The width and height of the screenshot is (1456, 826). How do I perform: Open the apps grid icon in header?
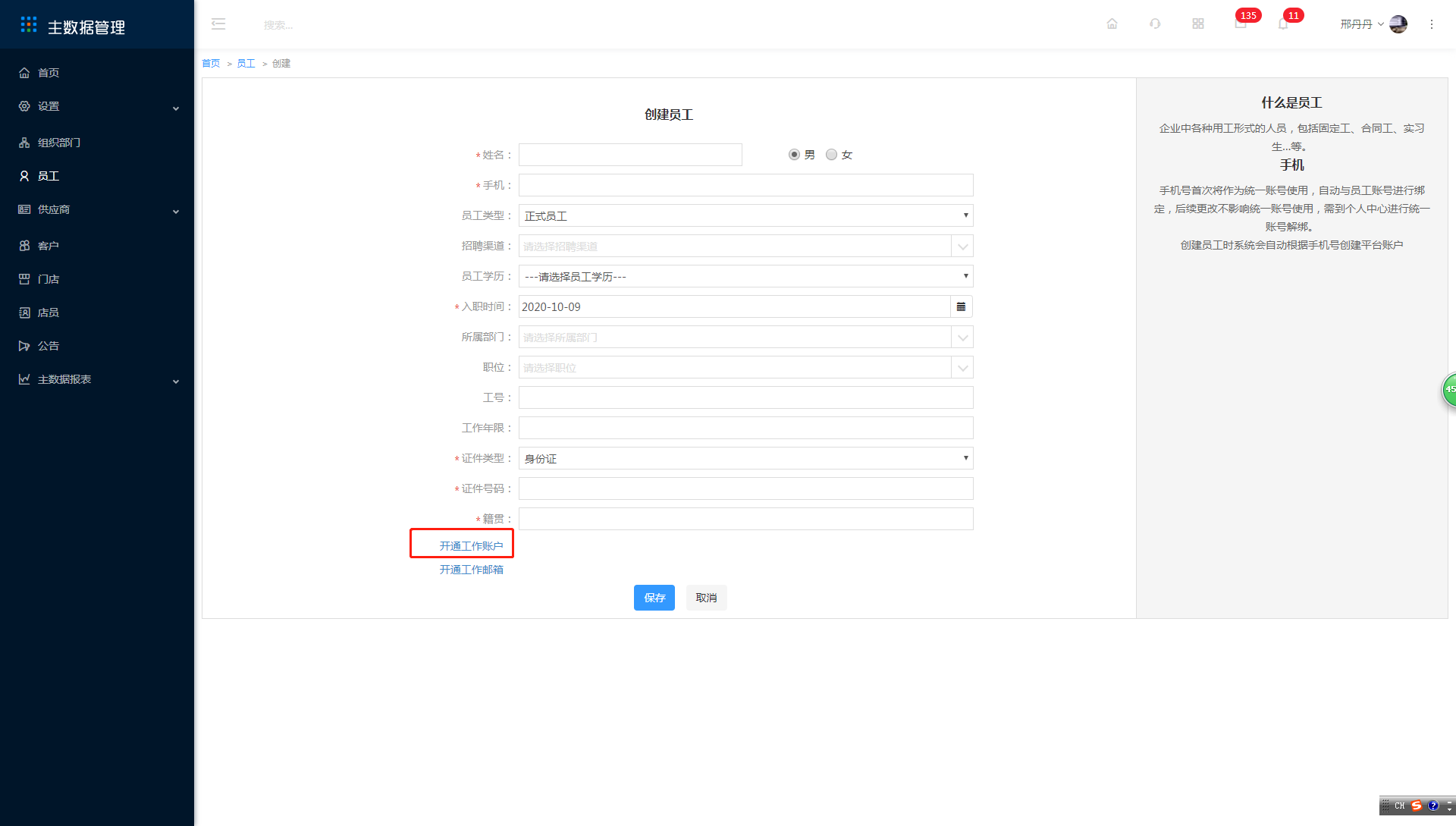(x=1198, y=24)
